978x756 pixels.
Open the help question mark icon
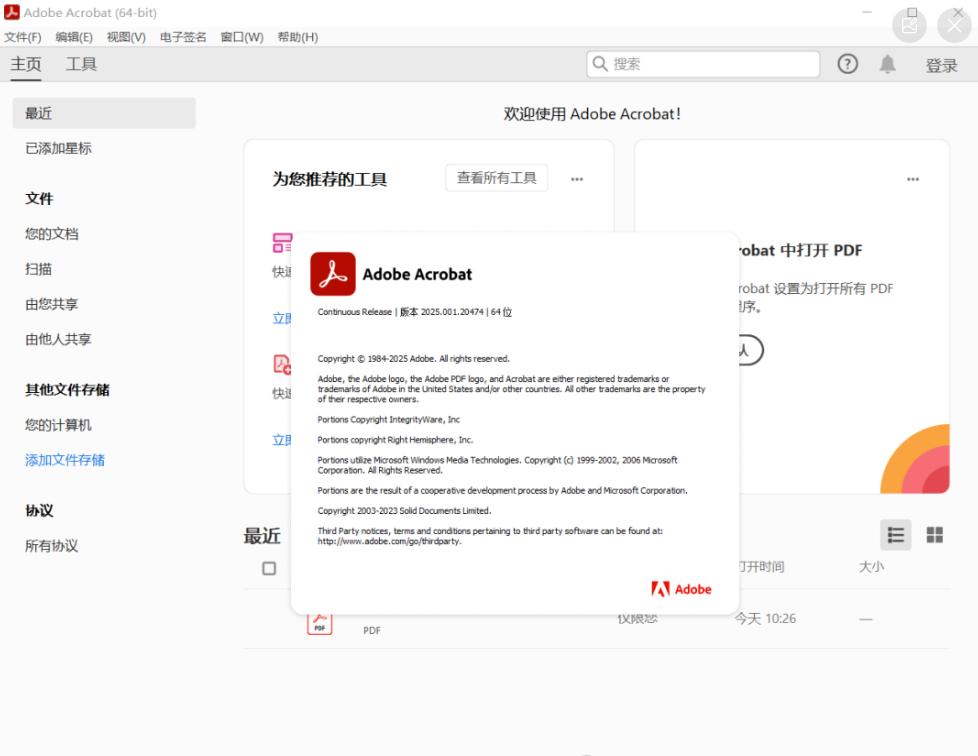(848, 64)
